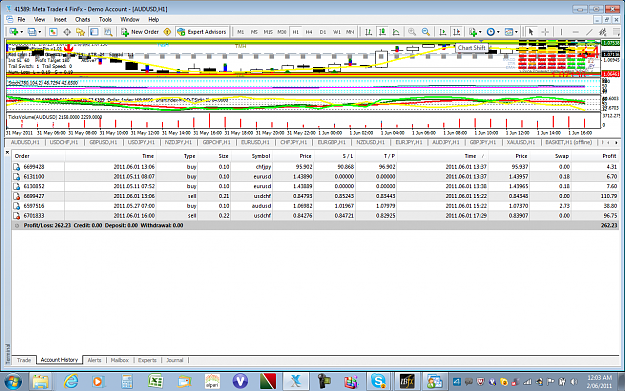Toggle the Chart Shift icon

457,32
